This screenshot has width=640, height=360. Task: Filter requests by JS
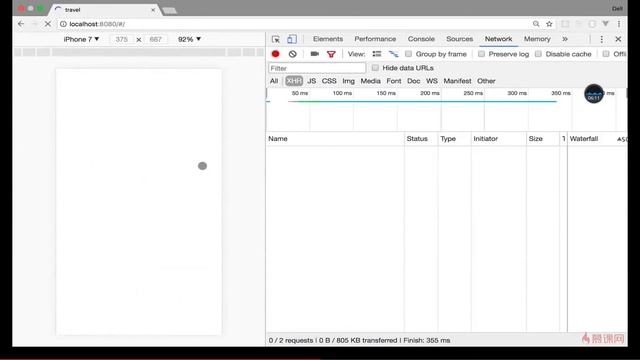(x=311, y=81)
